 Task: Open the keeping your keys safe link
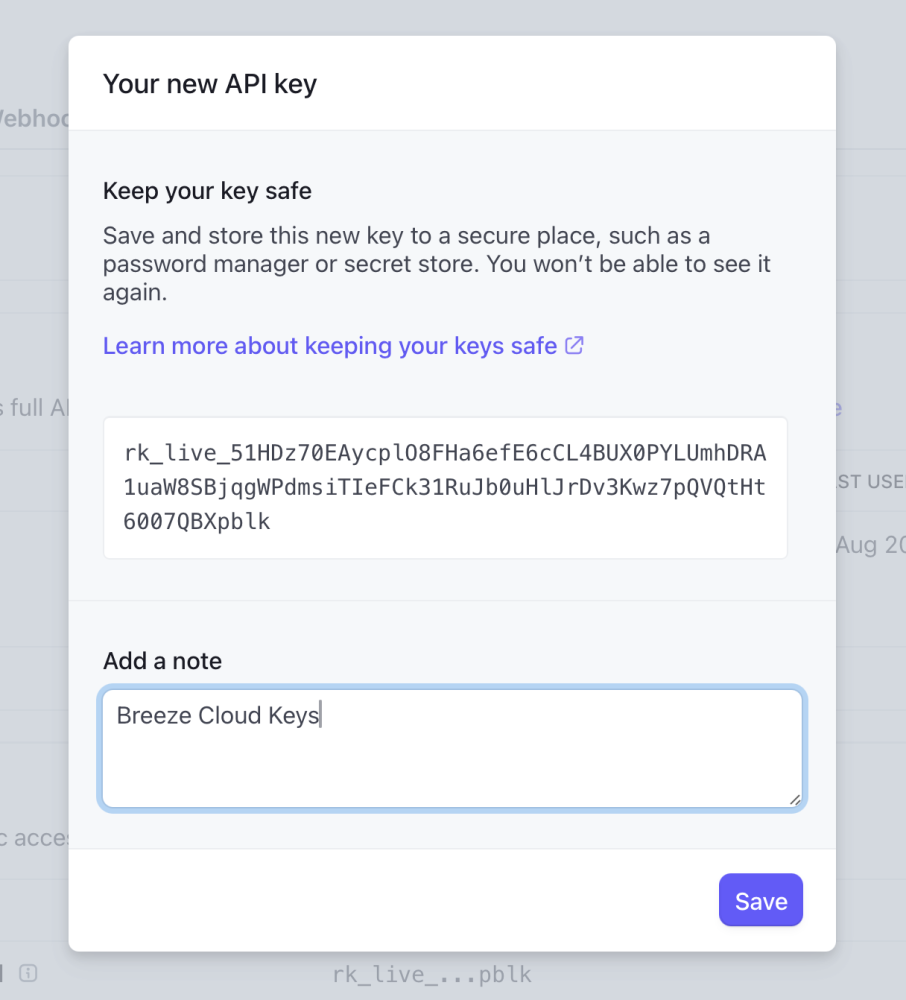click(x=330, y=346)
